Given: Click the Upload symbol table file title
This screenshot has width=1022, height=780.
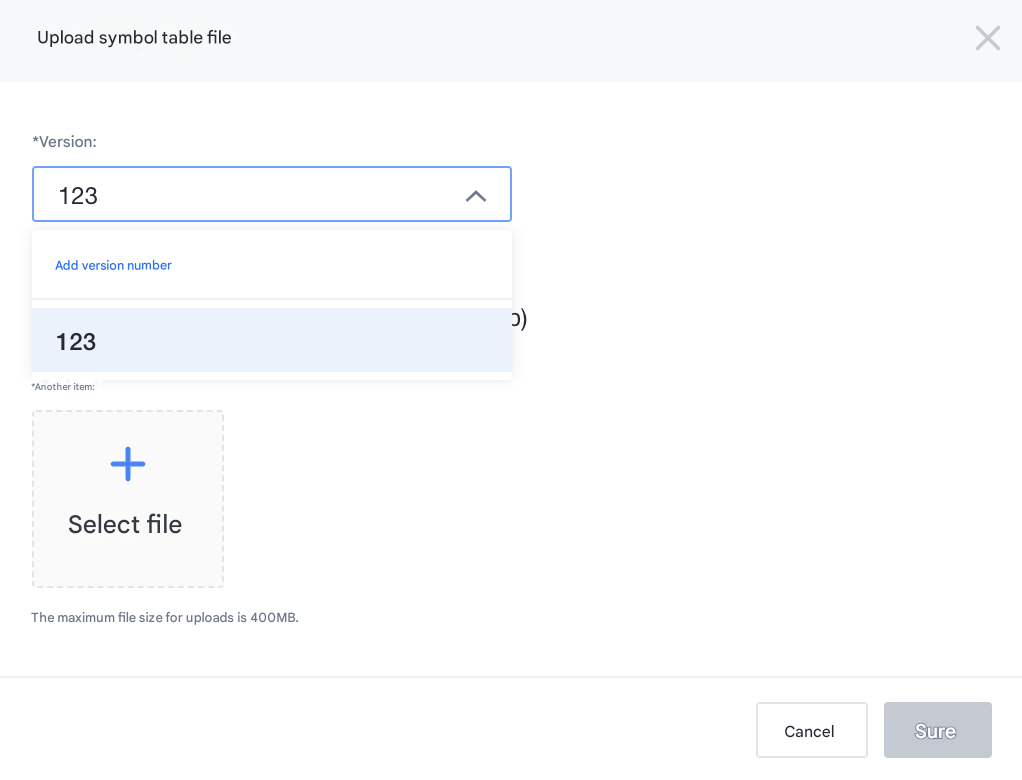Looking at the screenshot, I should pos(134,38).
